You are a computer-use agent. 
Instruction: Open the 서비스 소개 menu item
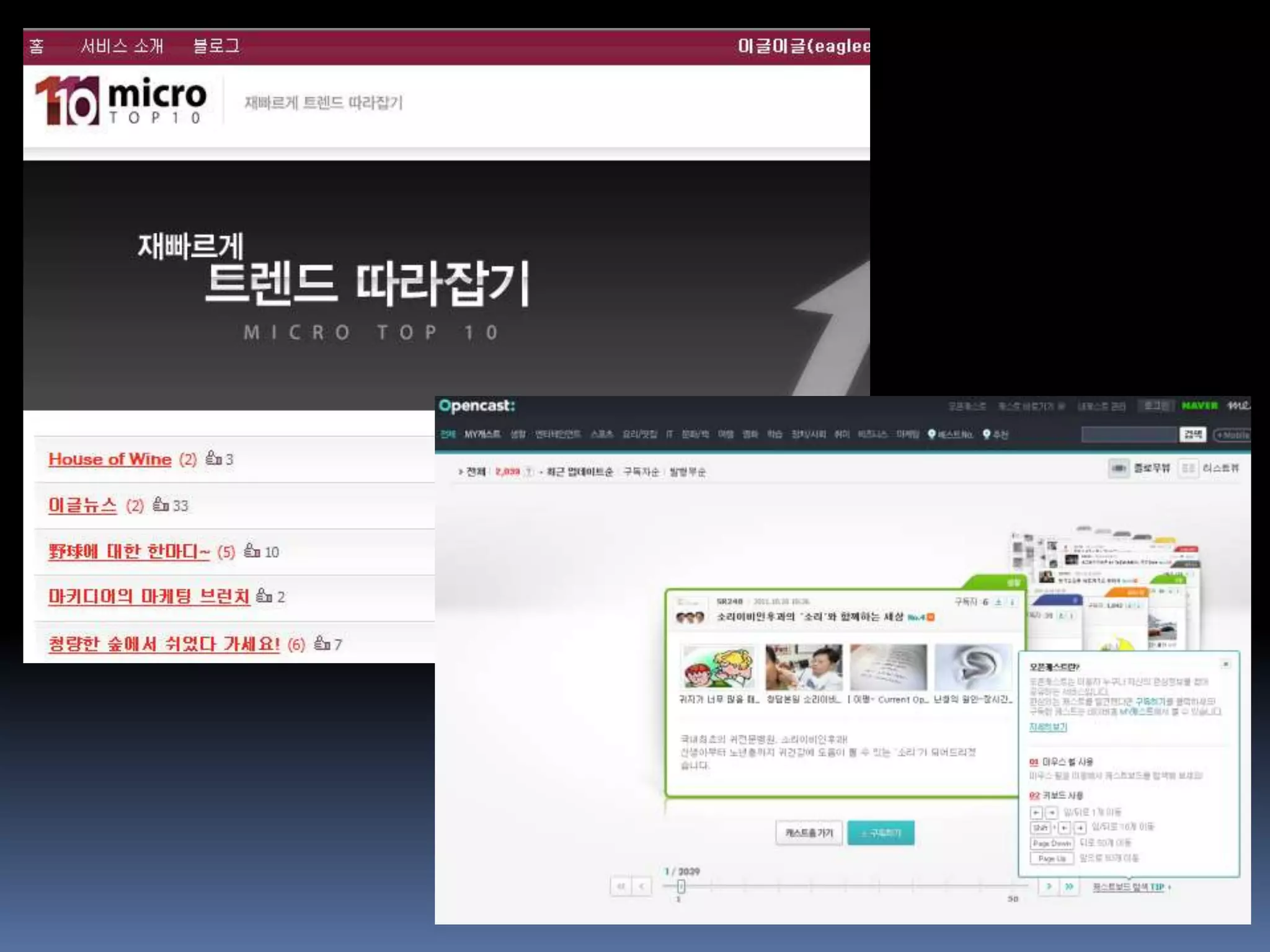click(x=122, y=46)
